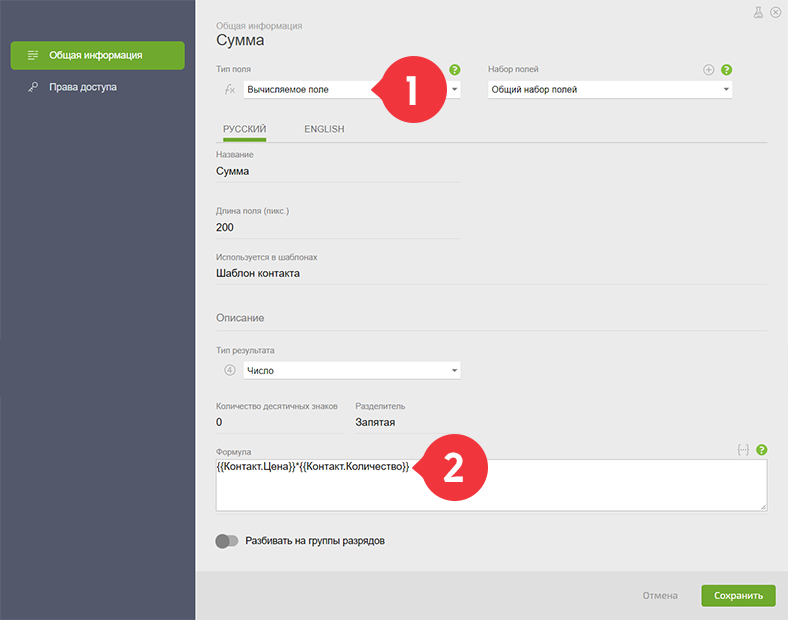
Task: Edit the Название field with Сумма
Action: click(338, 171)
